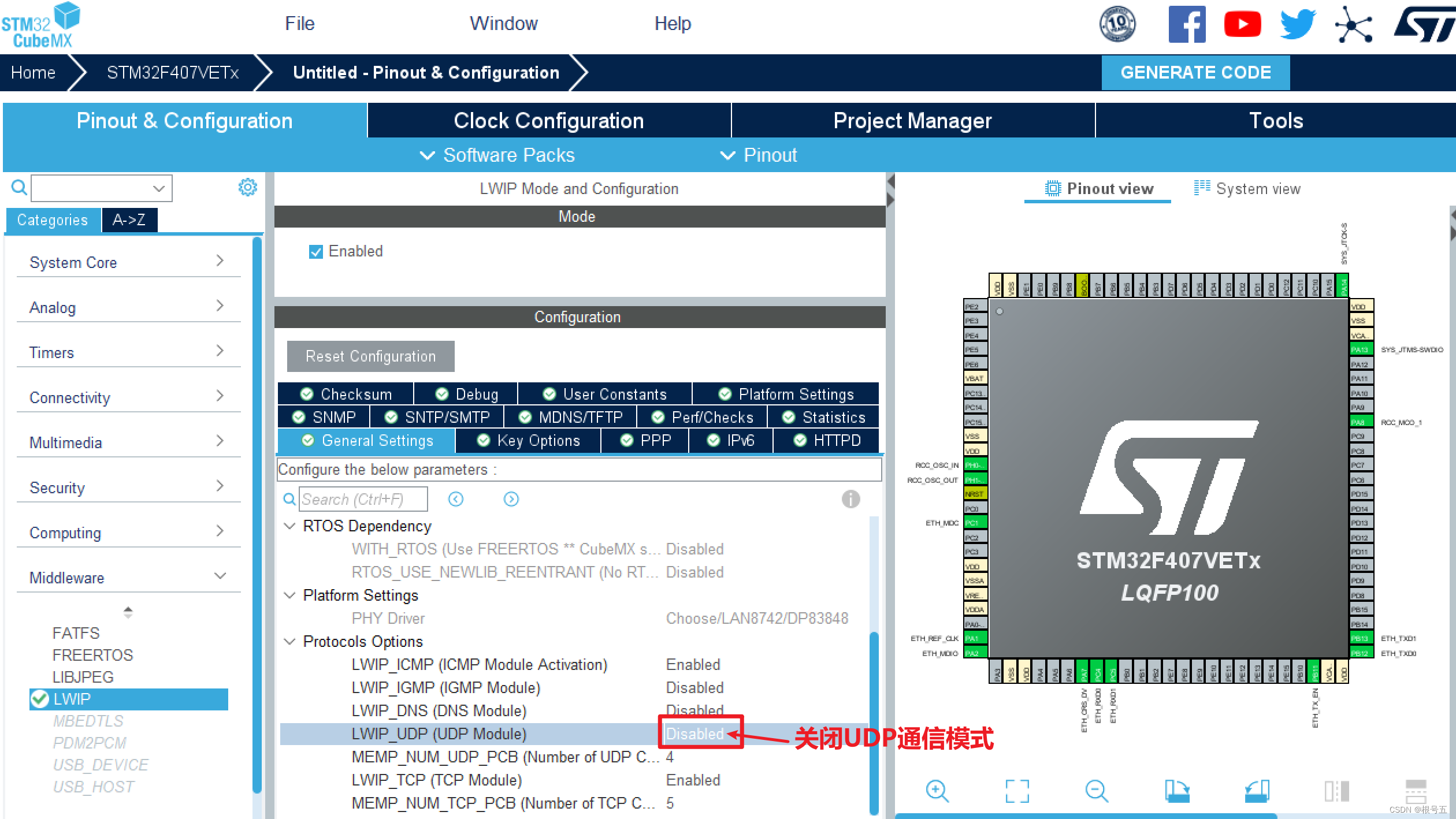Expand the Timers category
Screen dimensions: 1456x819
(128, 352)
